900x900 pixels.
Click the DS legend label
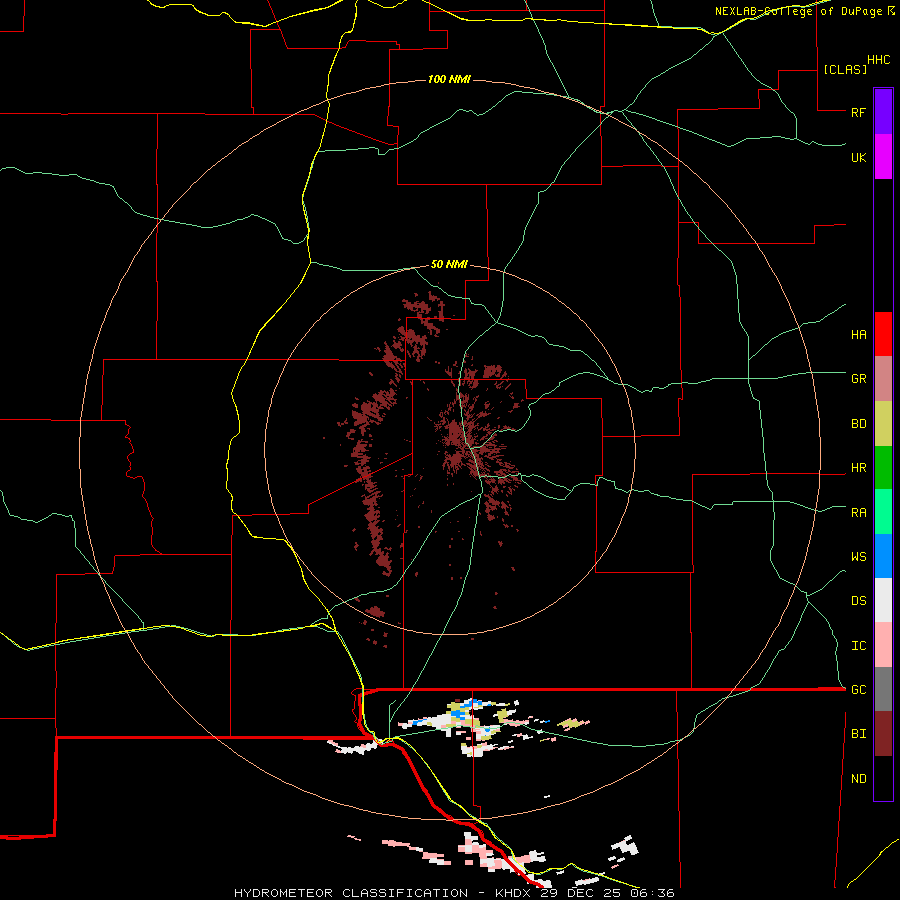(858, 601)
